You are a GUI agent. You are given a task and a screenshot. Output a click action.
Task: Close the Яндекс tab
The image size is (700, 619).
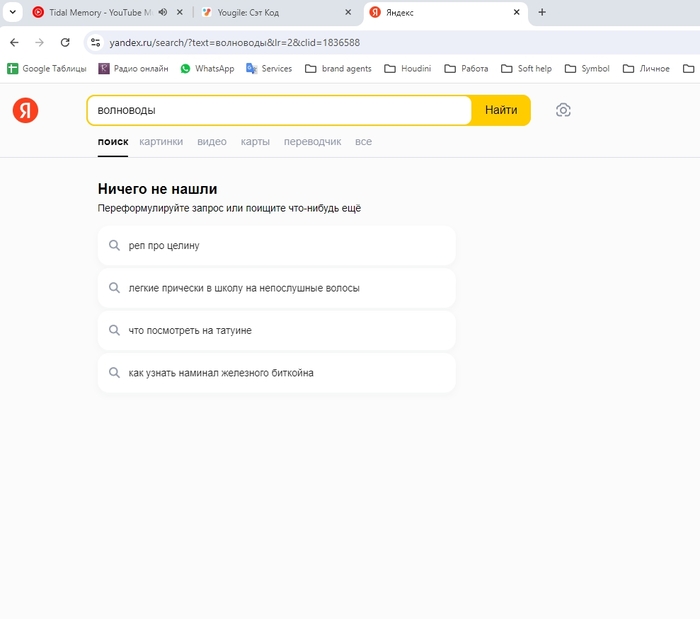517,12
